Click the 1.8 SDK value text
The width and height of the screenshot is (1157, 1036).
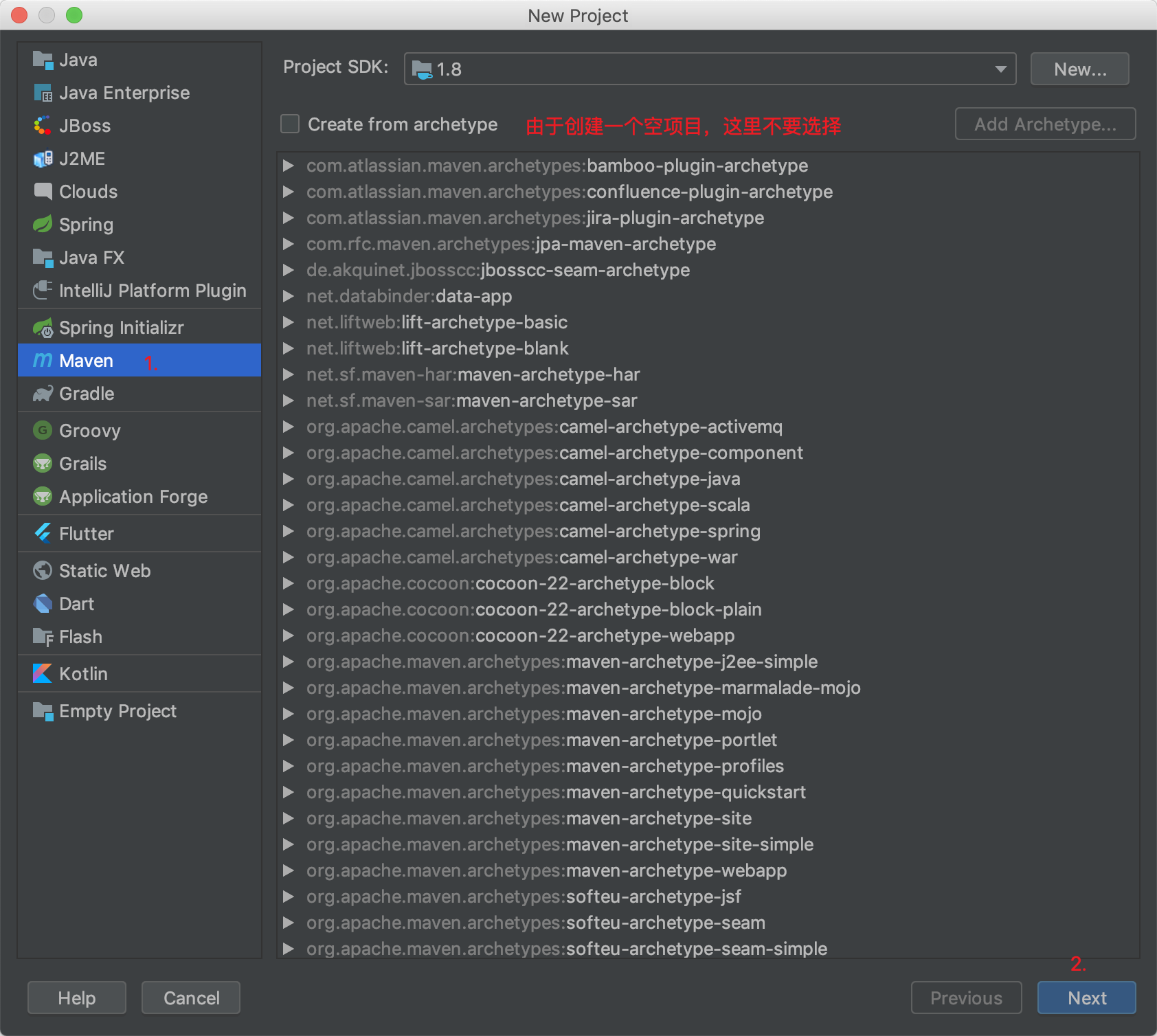point(449,69)
